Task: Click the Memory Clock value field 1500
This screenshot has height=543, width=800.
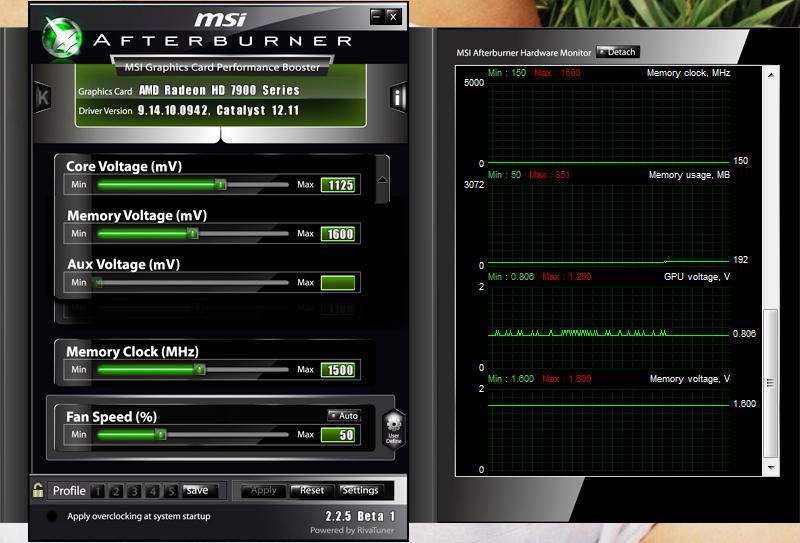Action: click(338, 369)
